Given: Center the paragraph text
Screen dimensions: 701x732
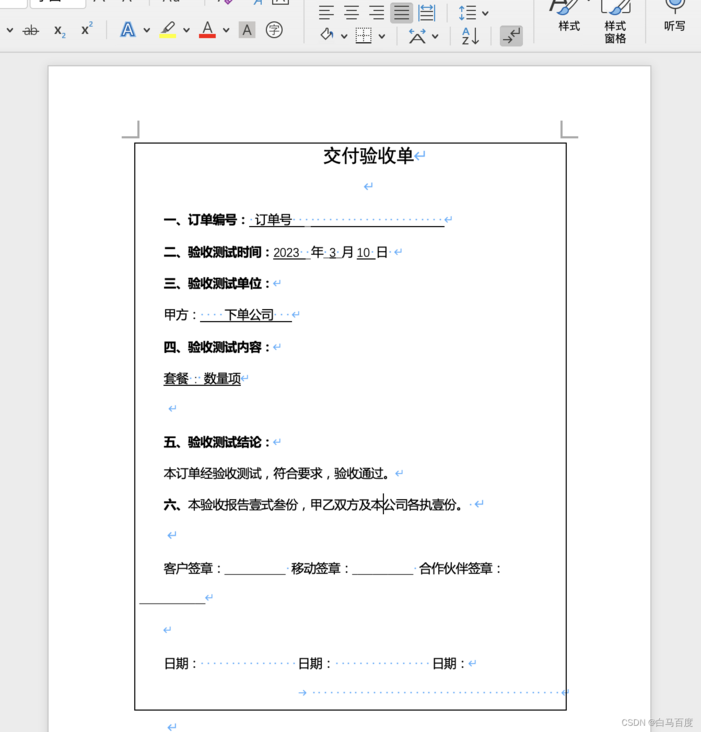Looking at the screenshot, I should point(351,12).
